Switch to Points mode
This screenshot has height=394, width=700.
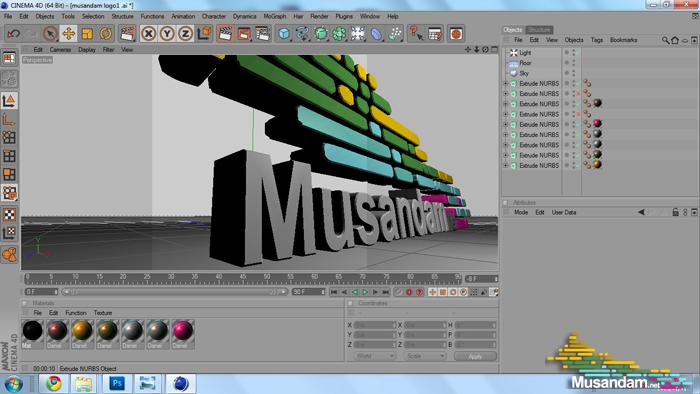[x=9, y=137]
